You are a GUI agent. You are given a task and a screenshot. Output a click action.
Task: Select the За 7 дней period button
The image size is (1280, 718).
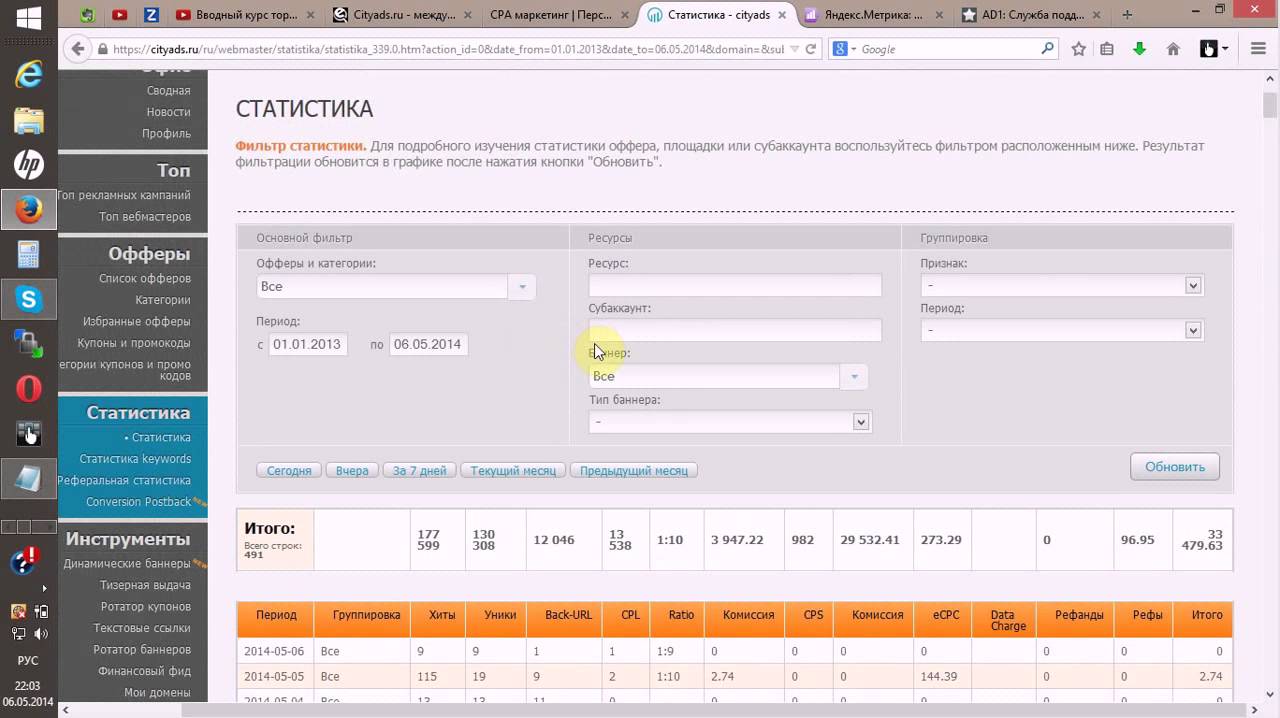419,470
